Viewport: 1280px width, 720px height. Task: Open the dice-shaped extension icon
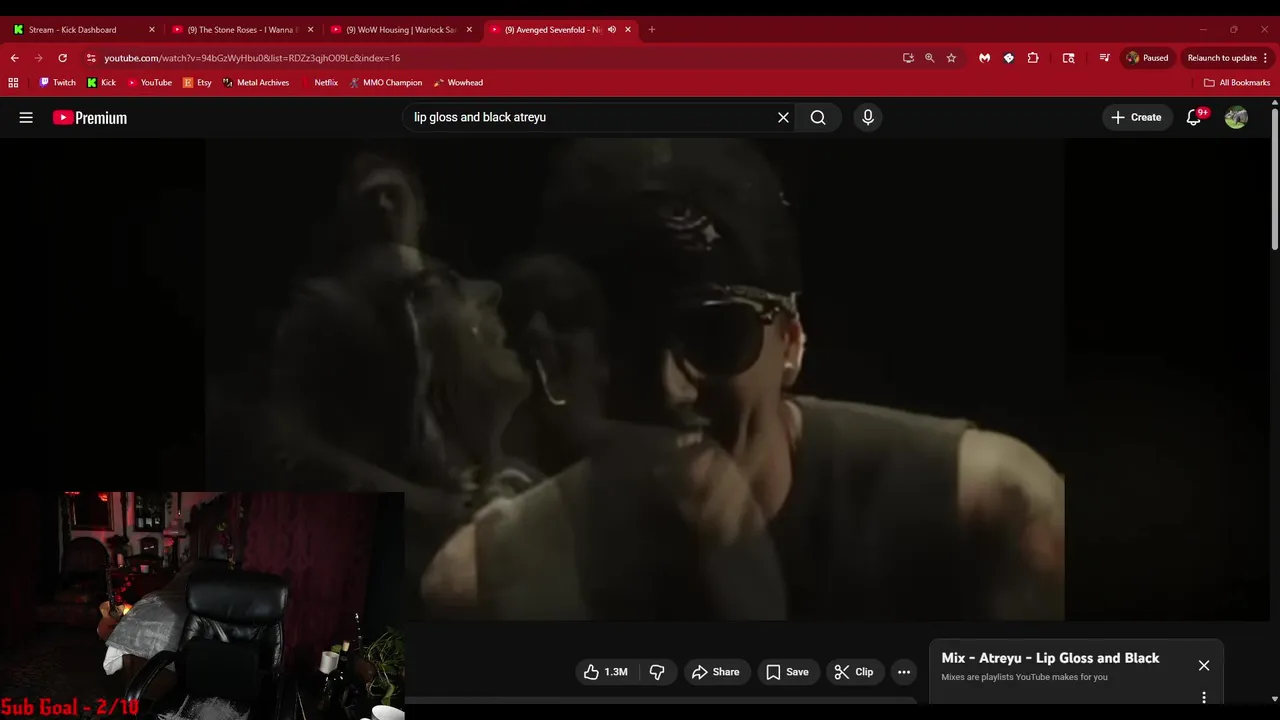click(x=1009, y=58)
